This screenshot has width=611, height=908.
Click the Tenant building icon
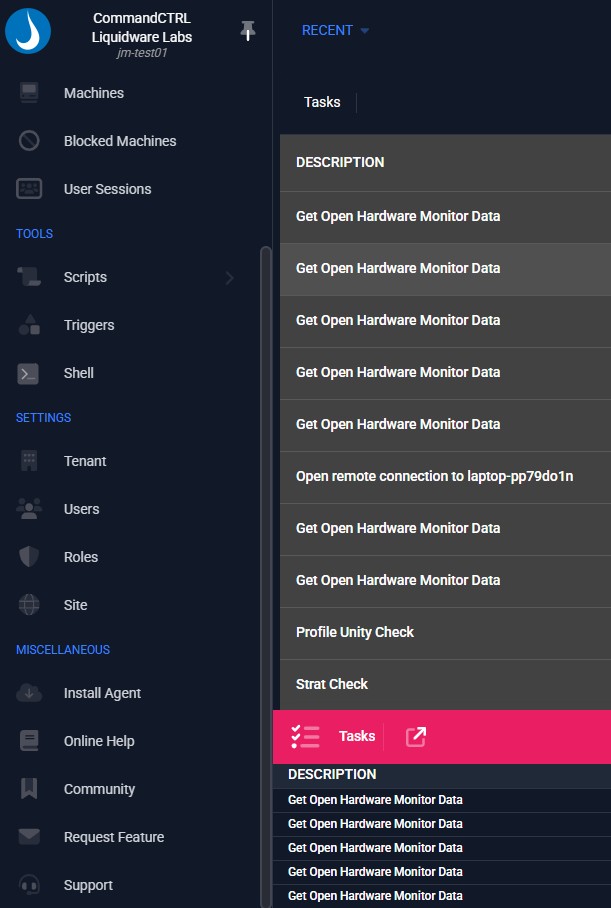[x=29, y=461]
